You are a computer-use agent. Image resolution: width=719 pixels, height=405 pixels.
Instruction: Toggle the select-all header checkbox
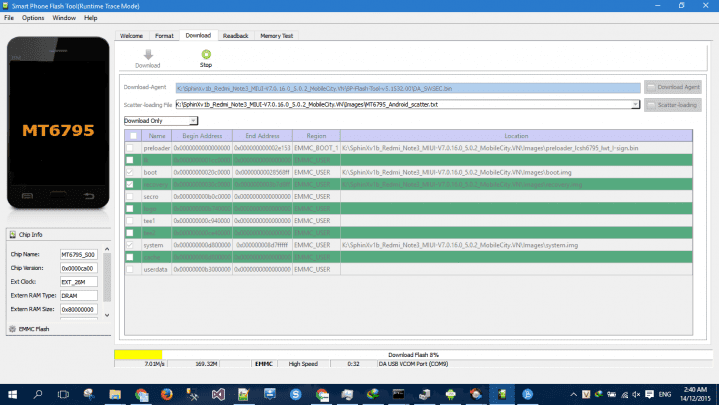pyautogui.click(x=133, y=136)
